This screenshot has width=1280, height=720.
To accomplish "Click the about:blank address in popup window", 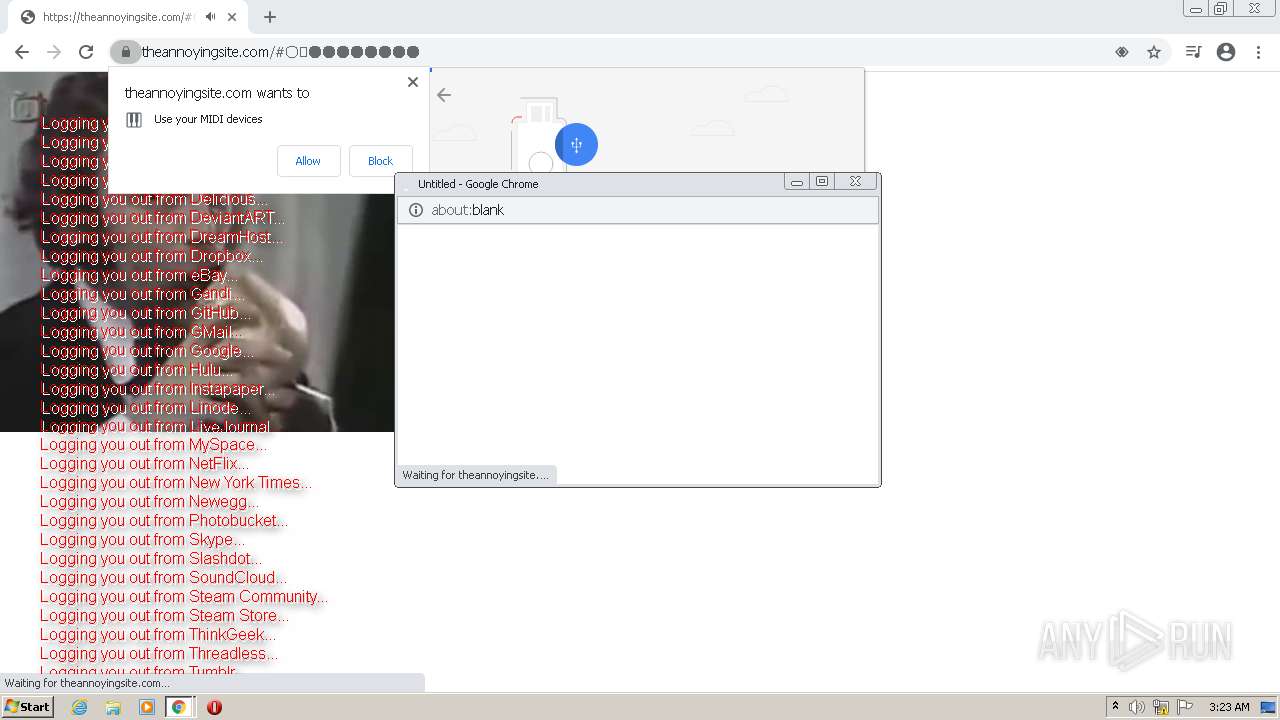I will point(467,210).
